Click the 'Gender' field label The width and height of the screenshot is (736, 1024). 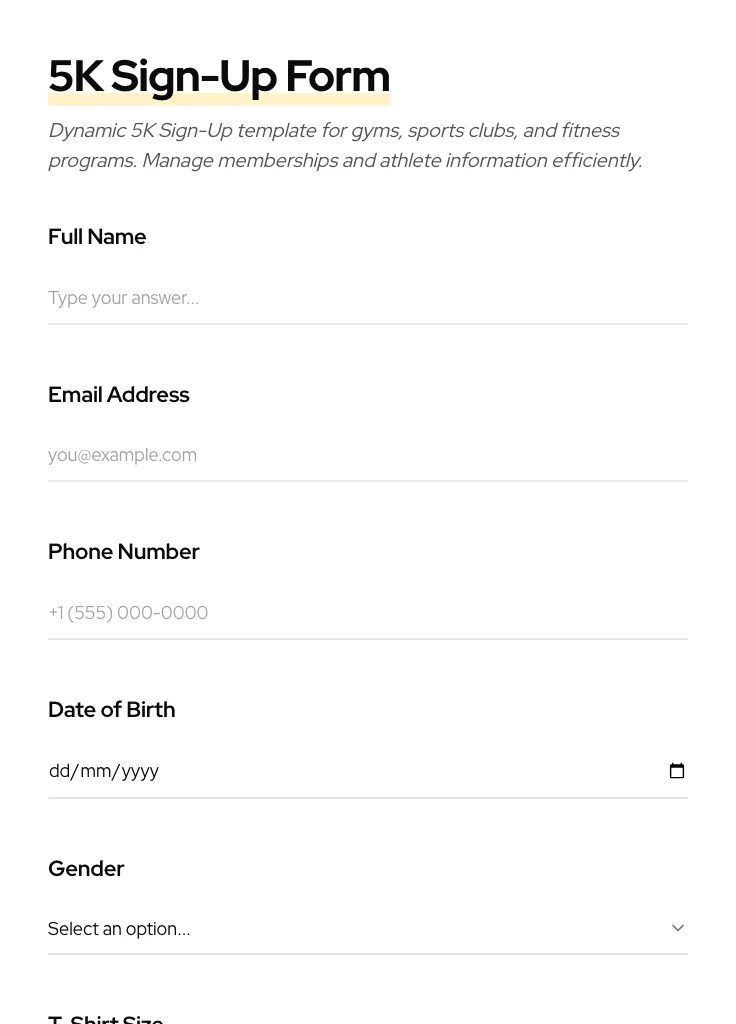[x=86, y=869]
